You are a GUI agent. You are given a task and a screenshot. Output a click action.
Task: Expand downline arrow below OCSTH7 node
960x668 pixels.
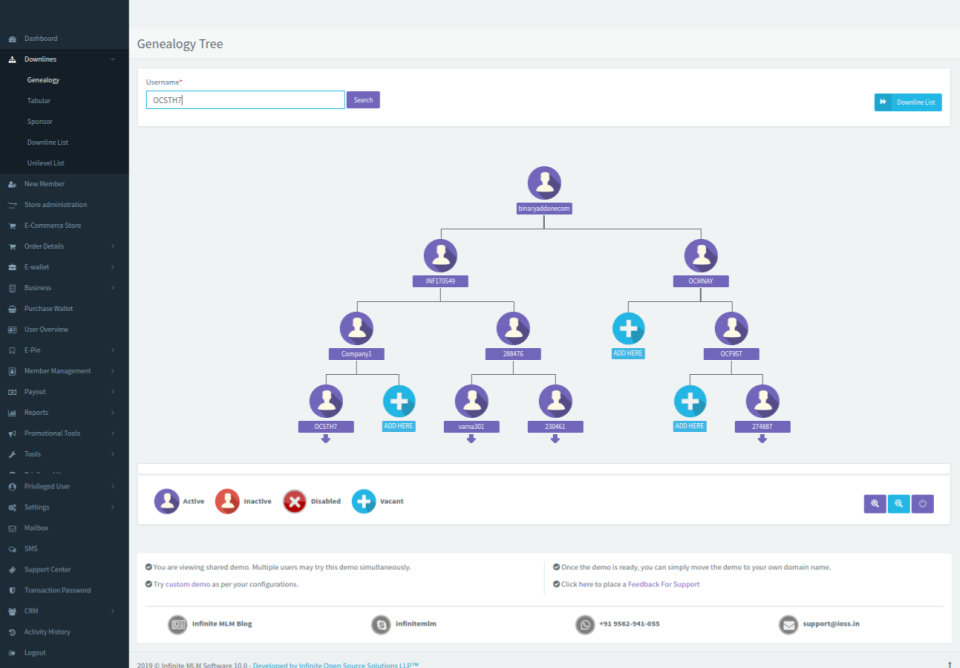(x=325, y=439)
